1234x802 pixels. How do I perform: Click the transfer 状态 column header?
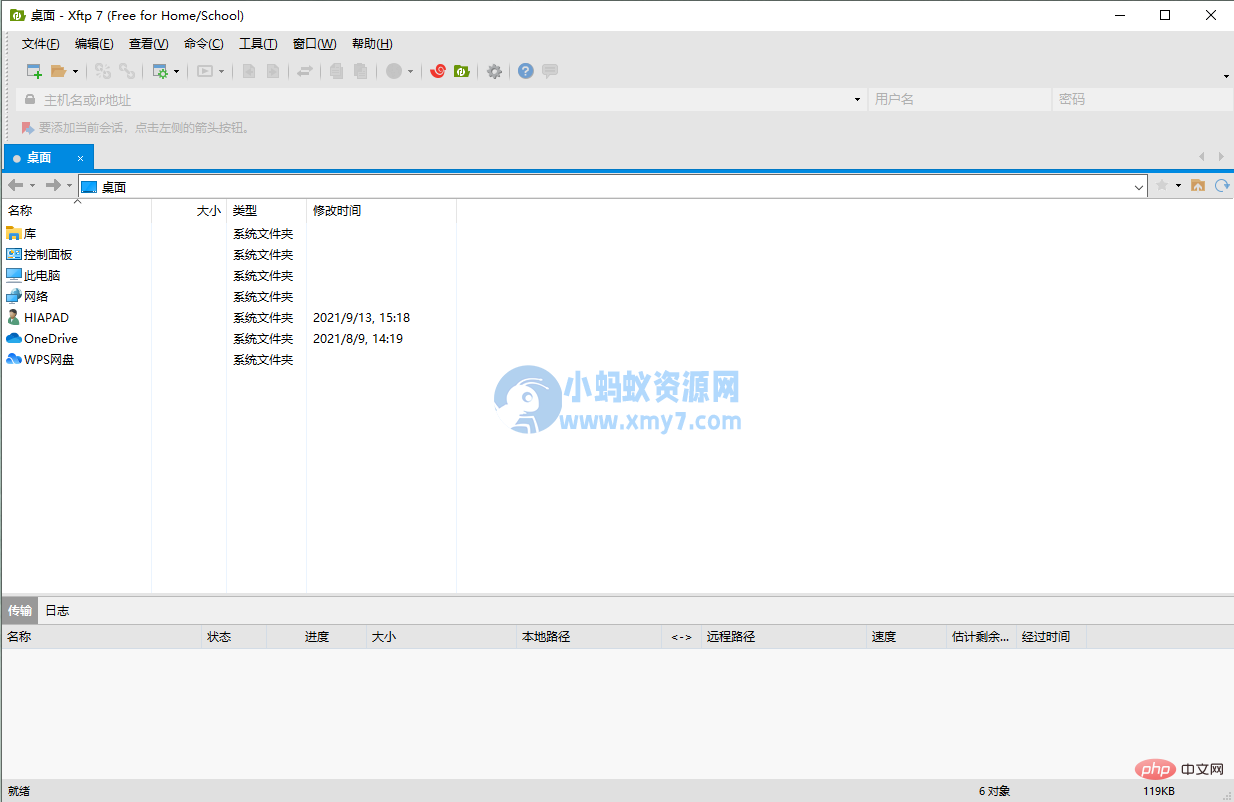(234, 636)
